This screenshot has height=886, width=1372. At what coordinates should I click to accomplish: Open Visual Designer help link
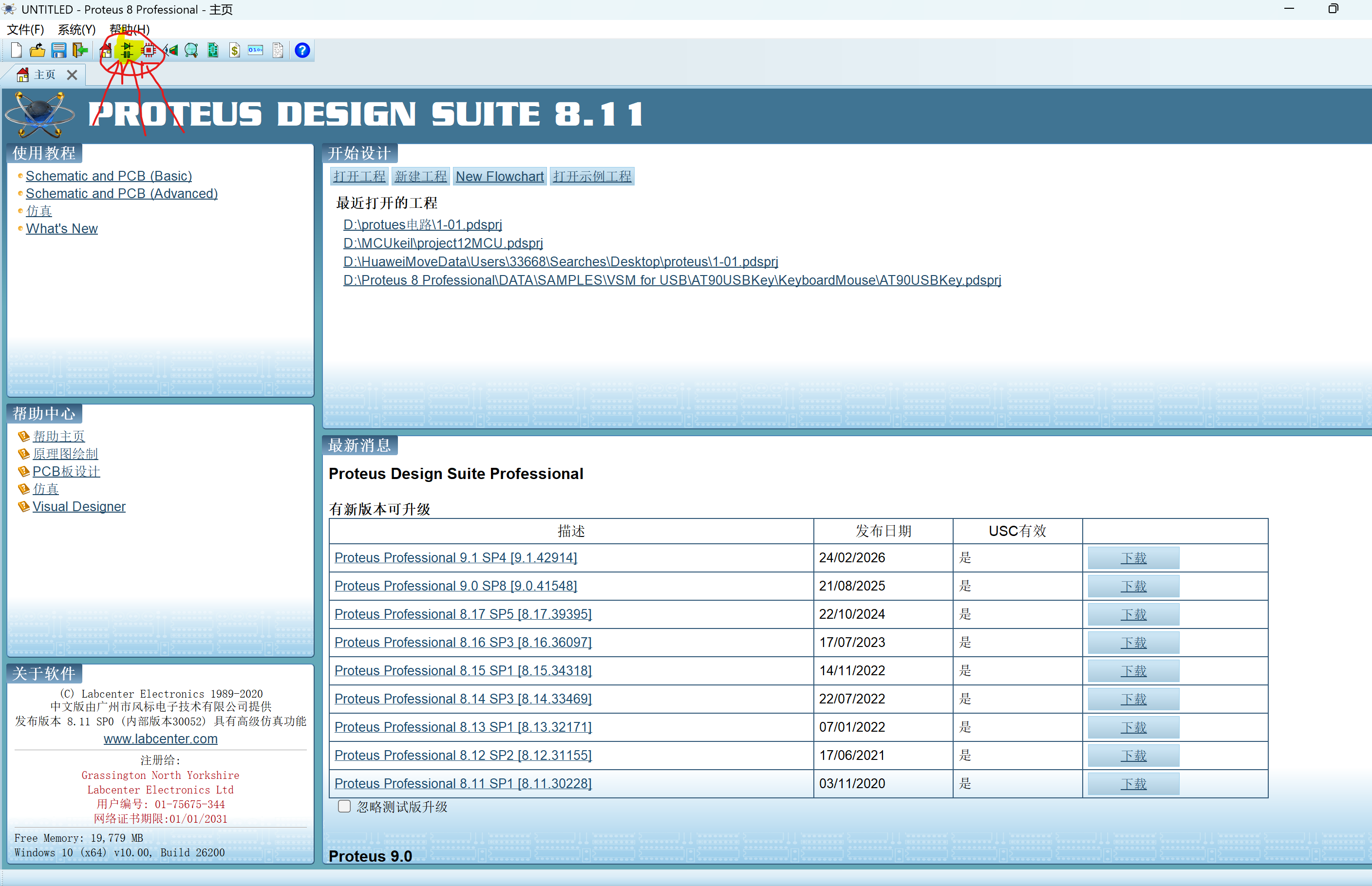pos(79,507)
